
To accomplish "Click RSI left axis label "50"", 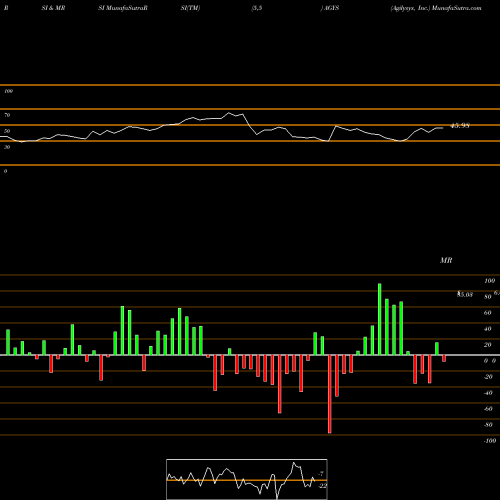I will [x=7, y=131].
